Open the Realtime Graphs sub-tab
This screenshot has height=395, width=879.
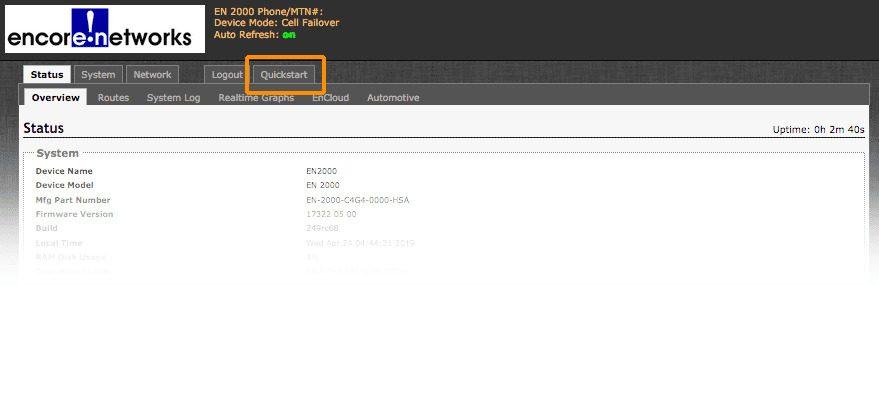coord(256,97)
